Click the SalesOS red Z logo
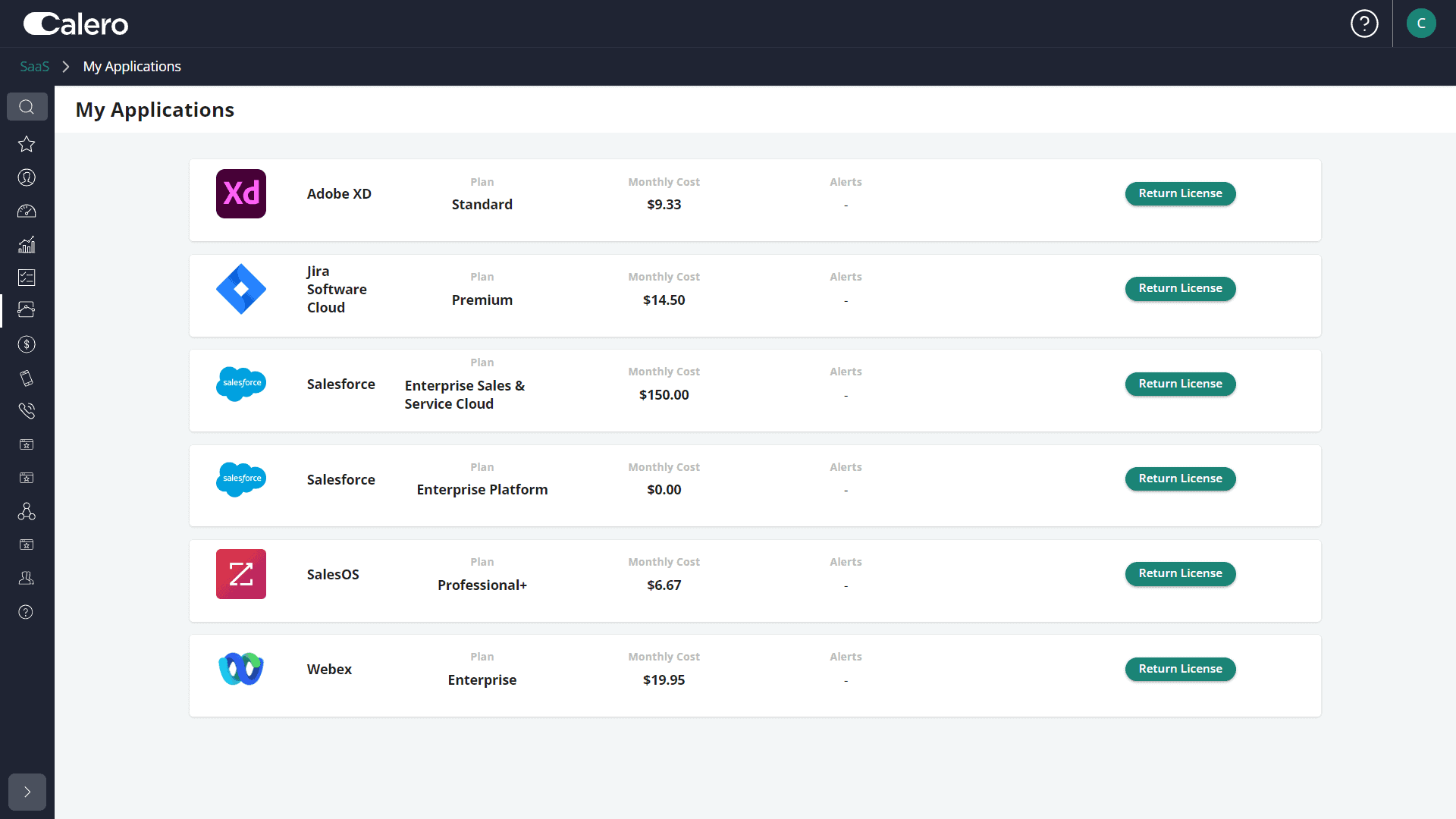 pyautogui.click(x=241, y=574)
